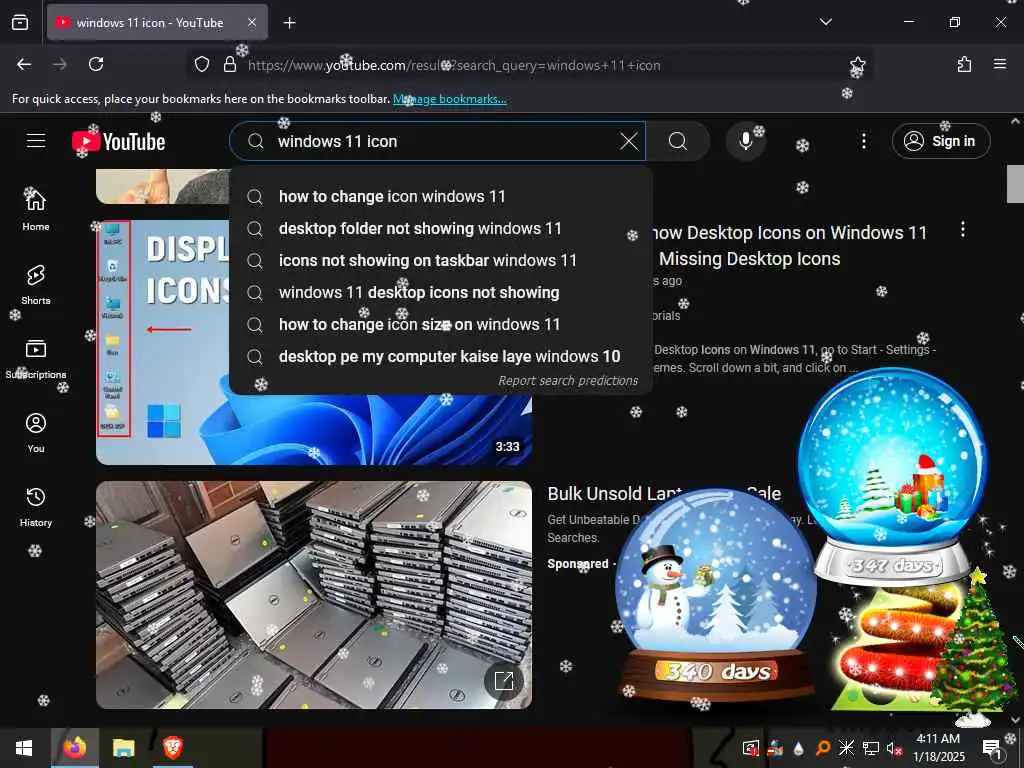Submit search with magnifier button

[x=678, y=141]
